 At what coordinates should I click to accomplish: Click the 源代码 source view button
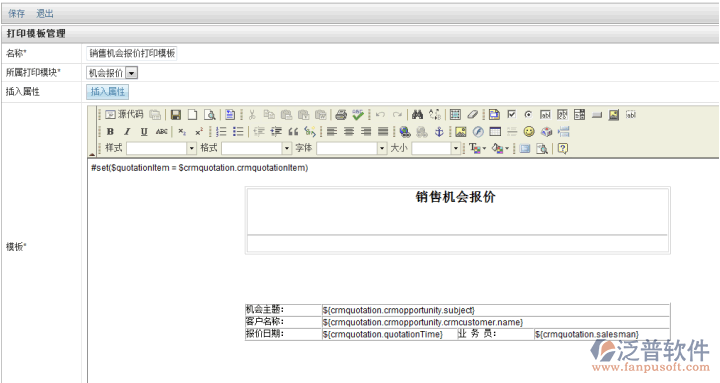pos(124,114)
